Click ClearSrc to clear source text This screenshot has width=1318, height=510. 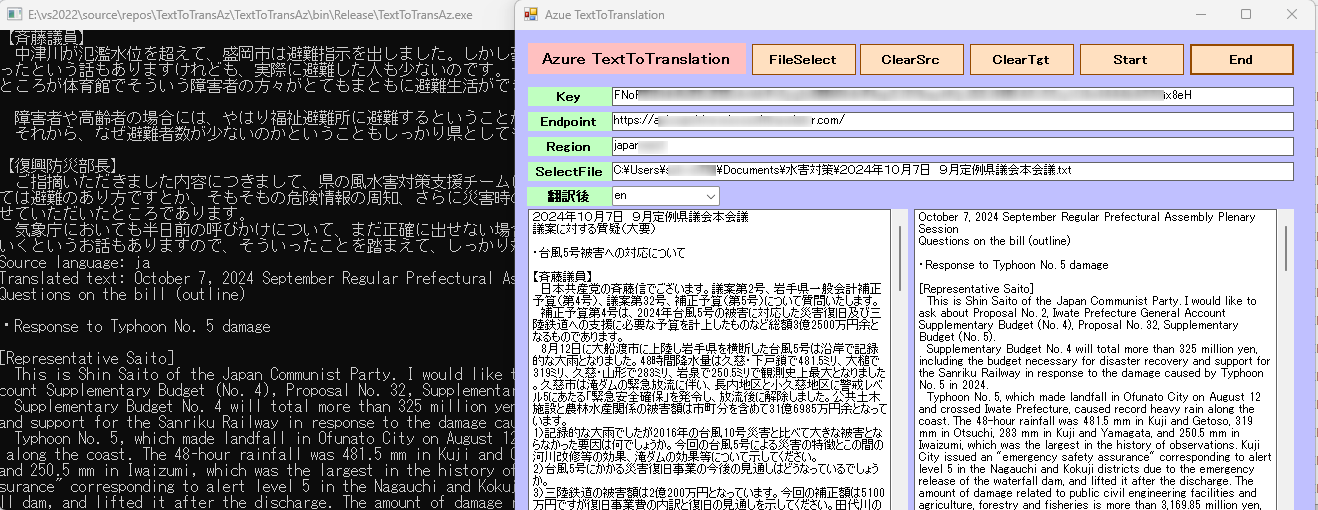pyautogui.click(x=909, y=59)
